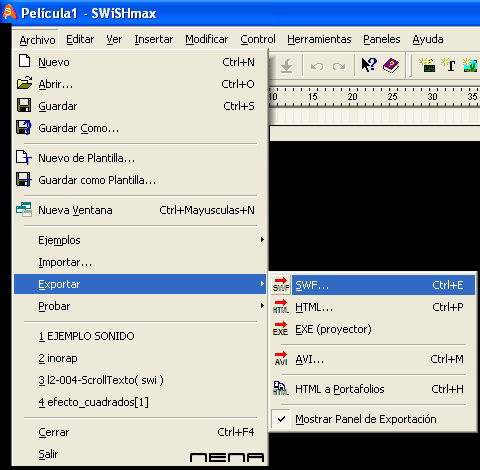This screenshot has width=480, height=470.
Task: Select Importar... menu entry
Action: [139, 262]
